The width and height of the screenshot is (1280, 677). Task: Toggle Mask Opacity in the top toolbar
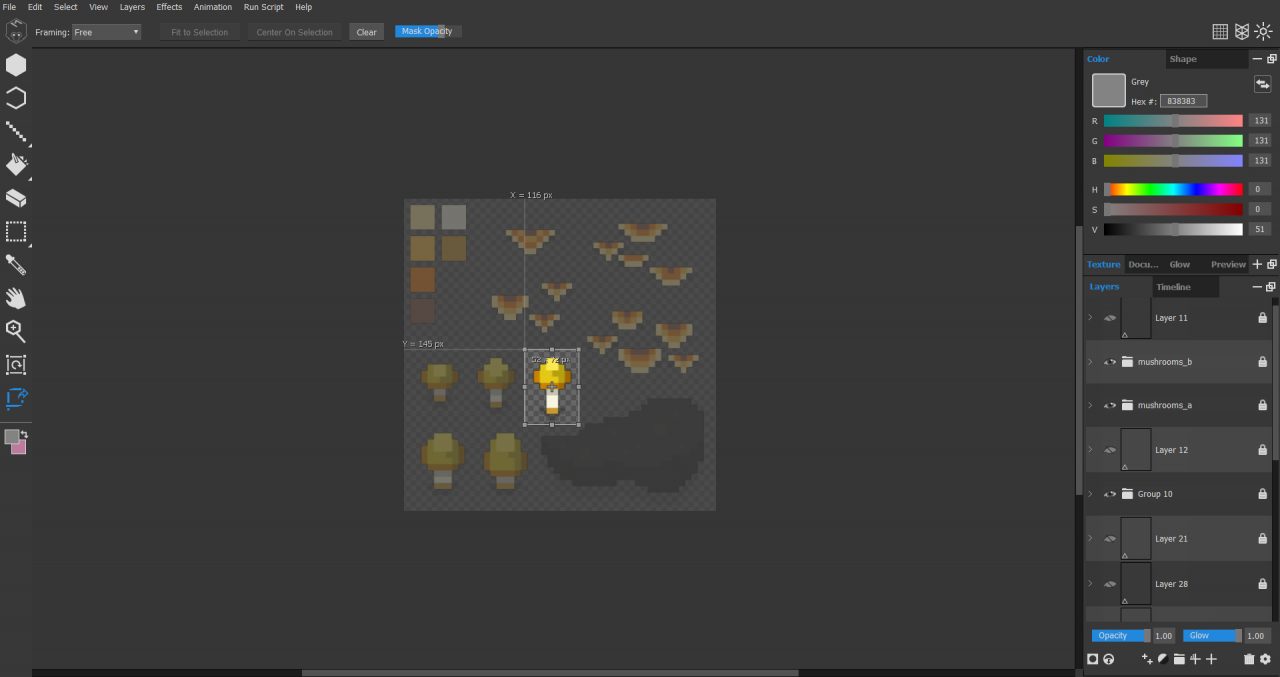click(427, 31)
